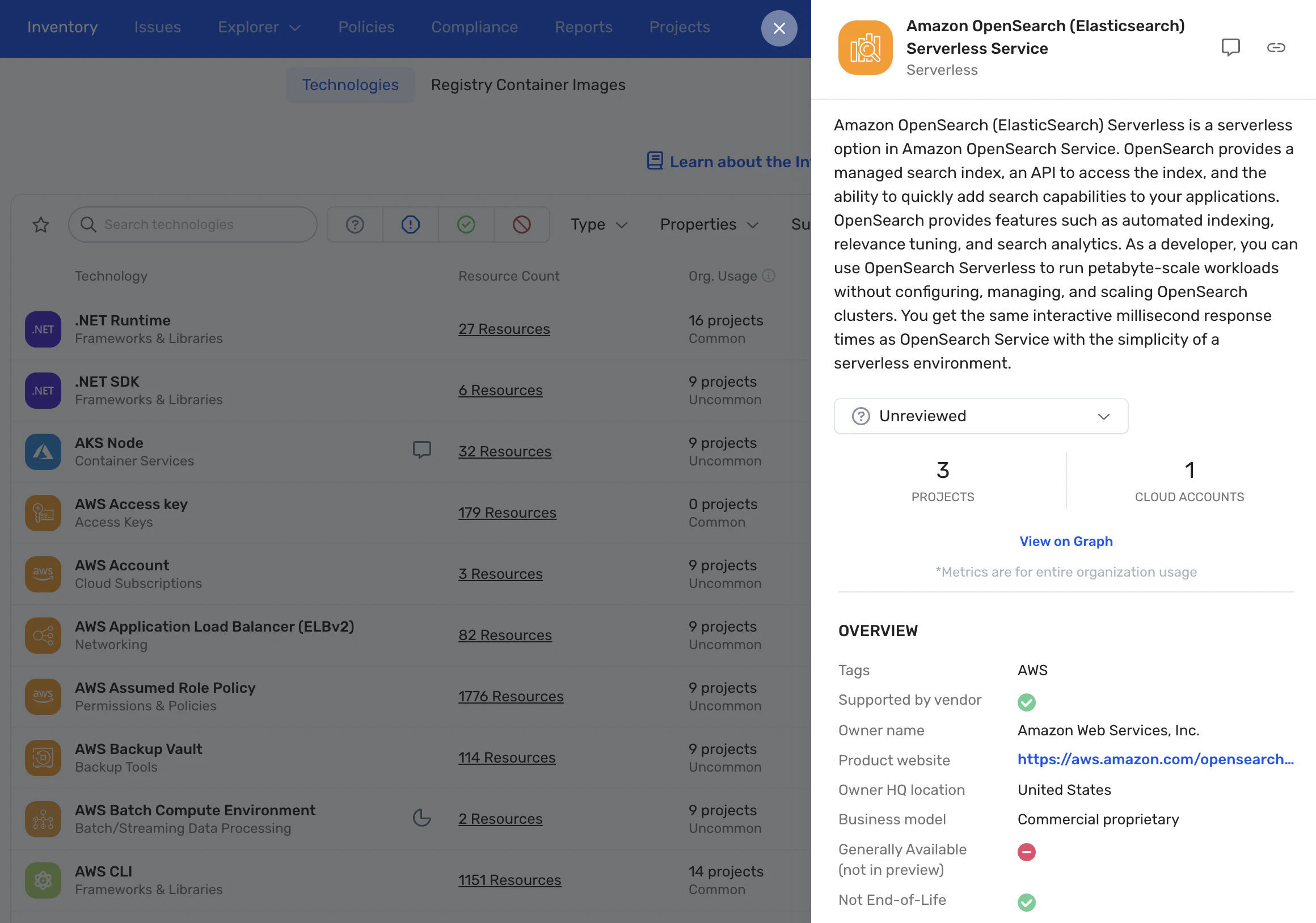Filter by Unwanted red prohibited status
The width and height of the screenshot is (1316, 923).
click(x=522, y=225)
